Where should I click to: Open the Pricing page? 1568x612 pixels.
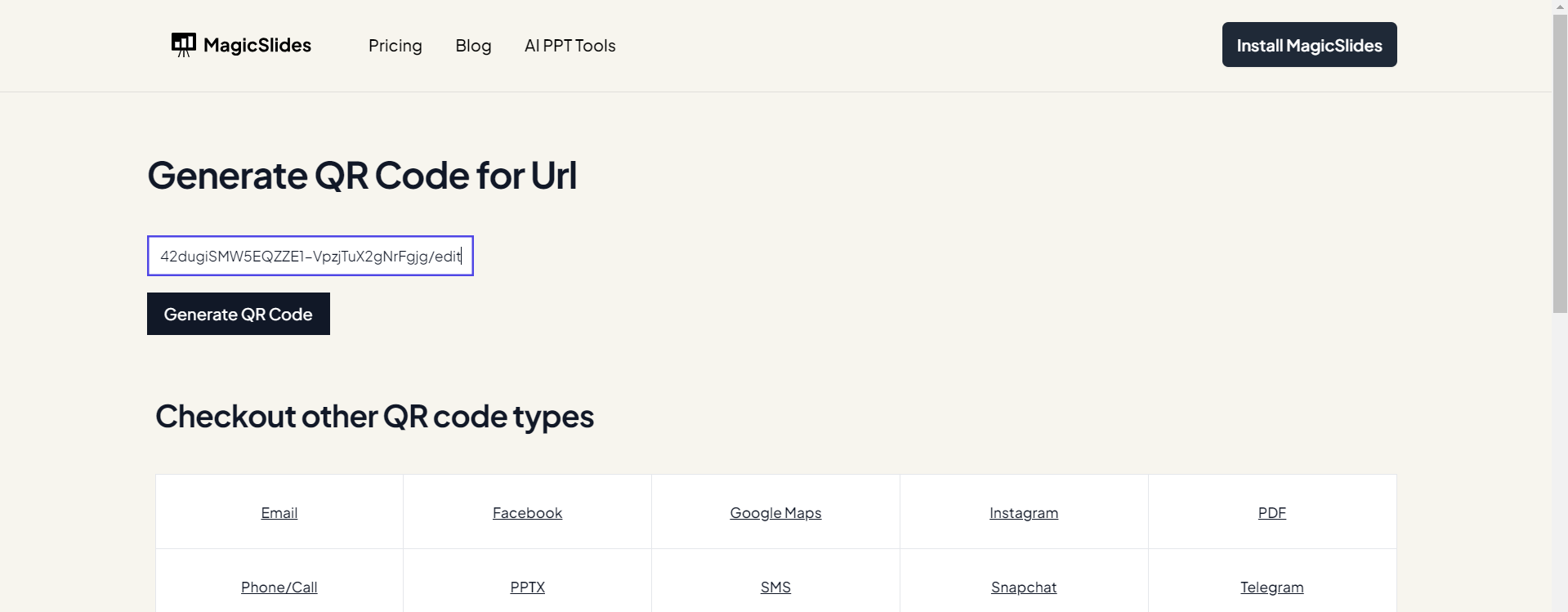tap(395, 46)
